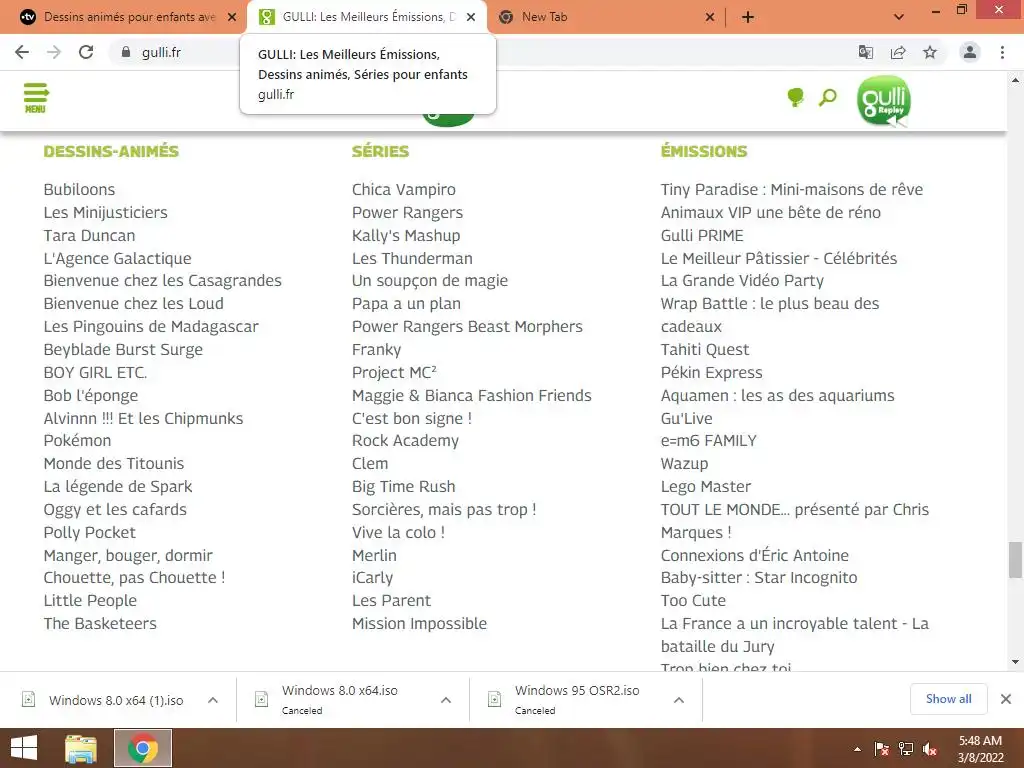This screenshot has height=768, width=1024.
Task: Open the Bubiloons link
Action: tap(79, 189)
